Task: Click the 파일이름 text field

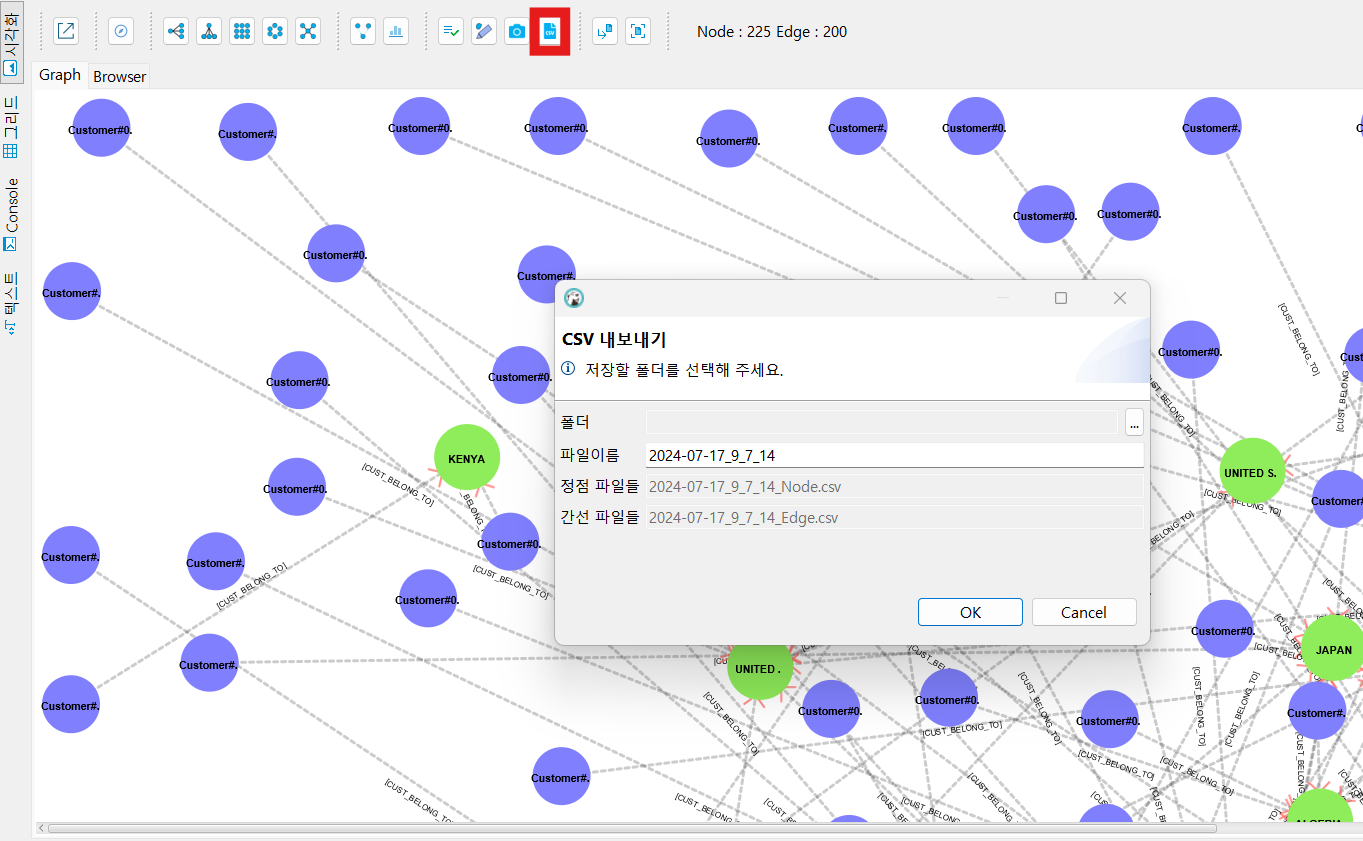Action: (x=894, y=455)
